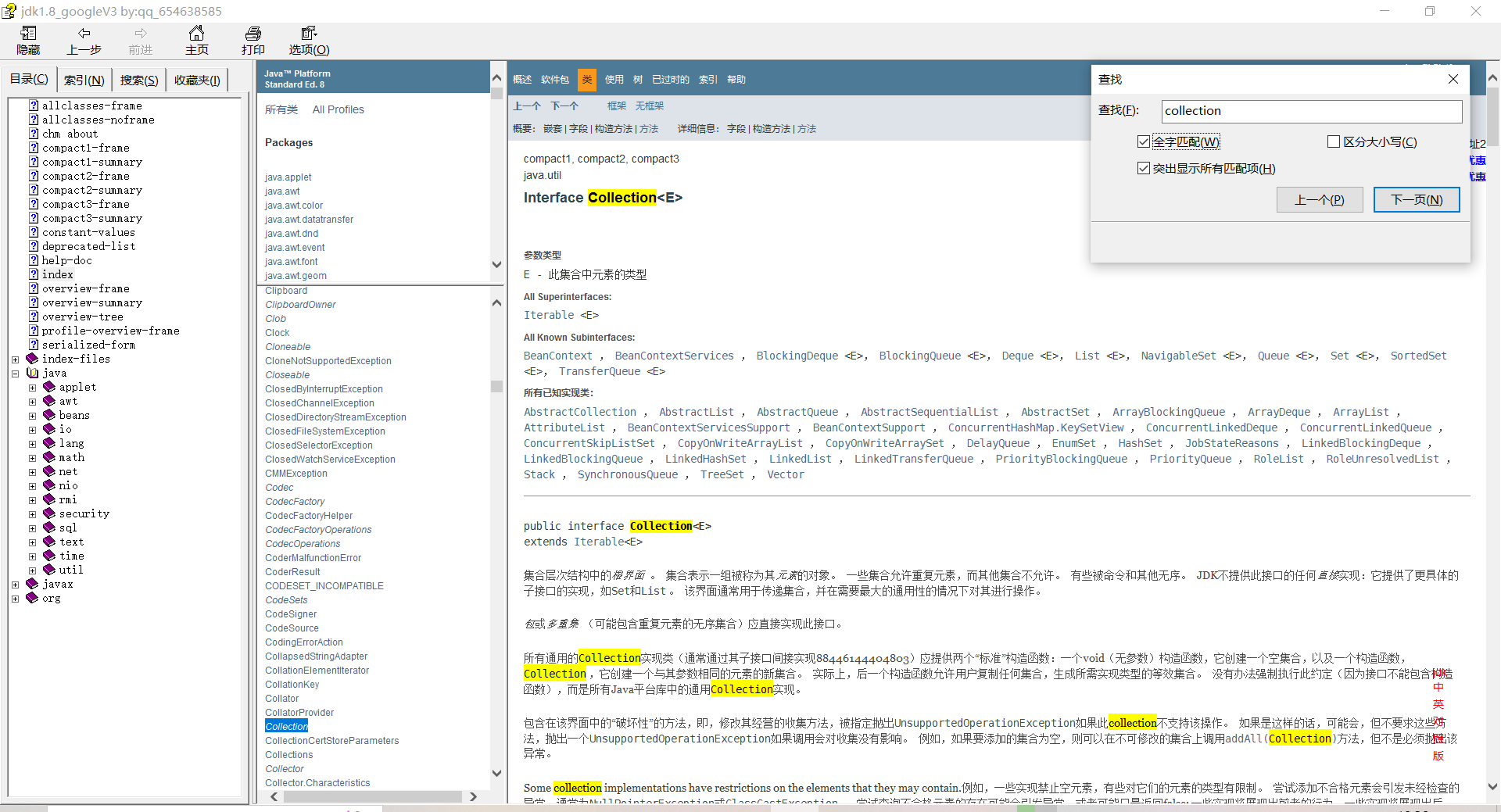1501x812 pixels.
Task: Open the 软件包 package navigation item
Action: click(555, 80)
